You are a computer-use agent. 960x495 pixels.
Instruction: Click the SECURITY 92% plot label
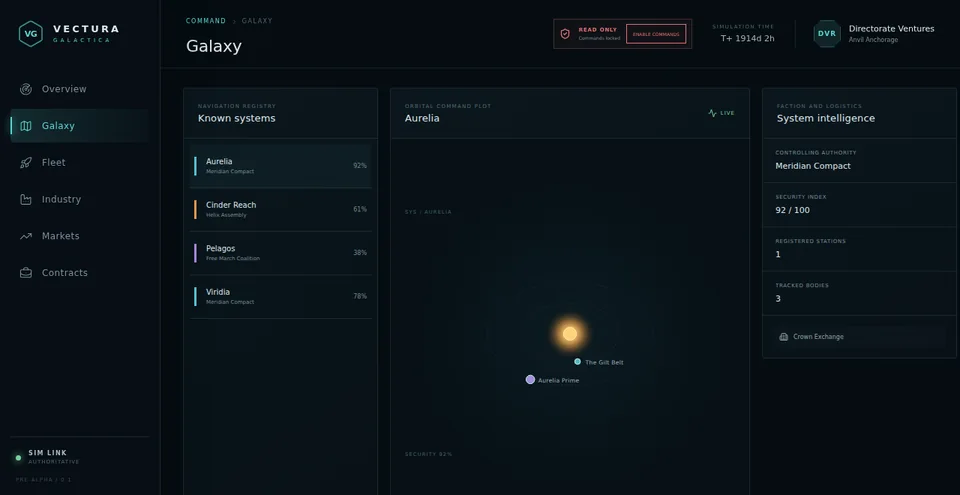428,454
